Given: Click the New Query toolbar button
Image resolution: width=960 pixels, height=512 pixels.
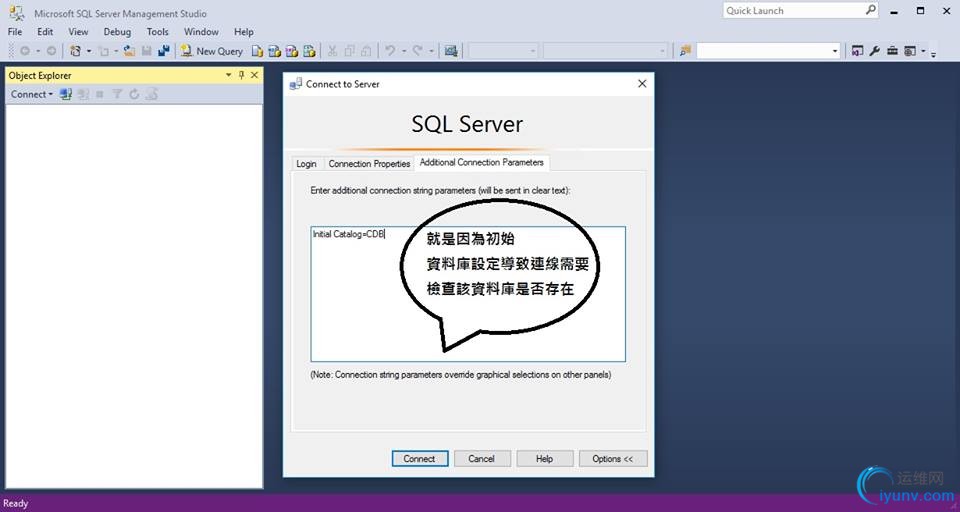Looking at the screenshot, I should (212, 51).
